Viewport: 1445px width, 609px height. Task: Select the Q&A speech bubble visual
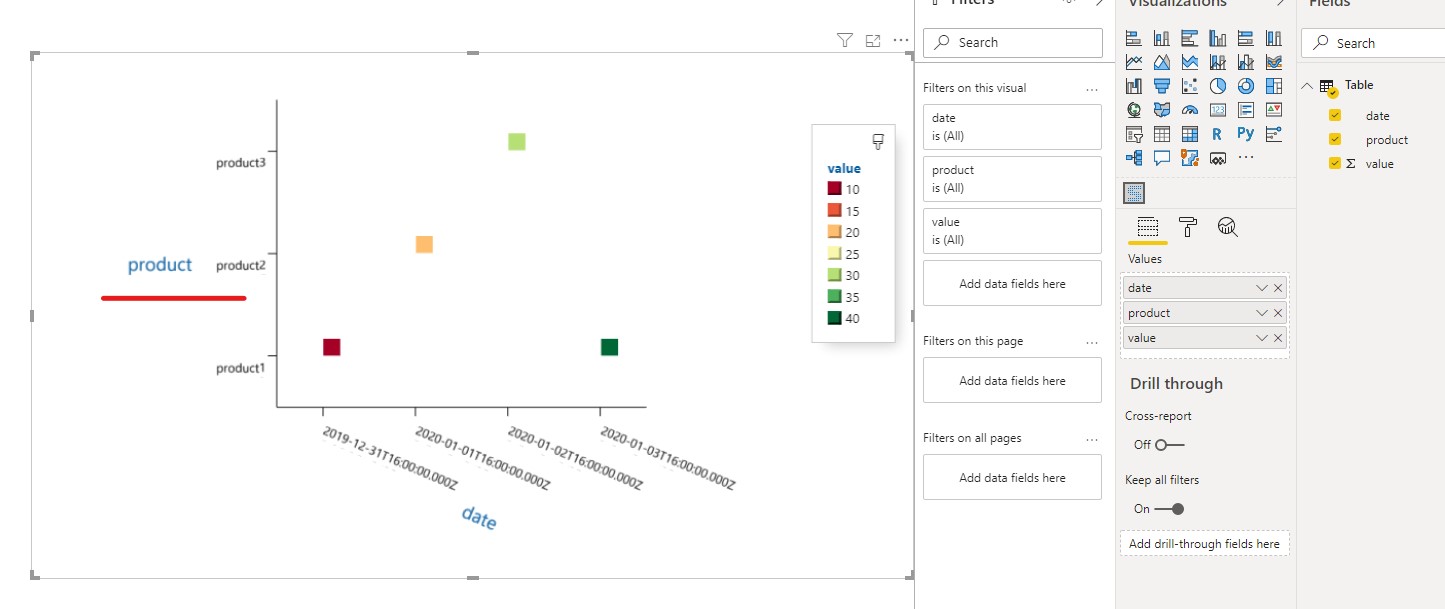click(x=1162, y=158)
